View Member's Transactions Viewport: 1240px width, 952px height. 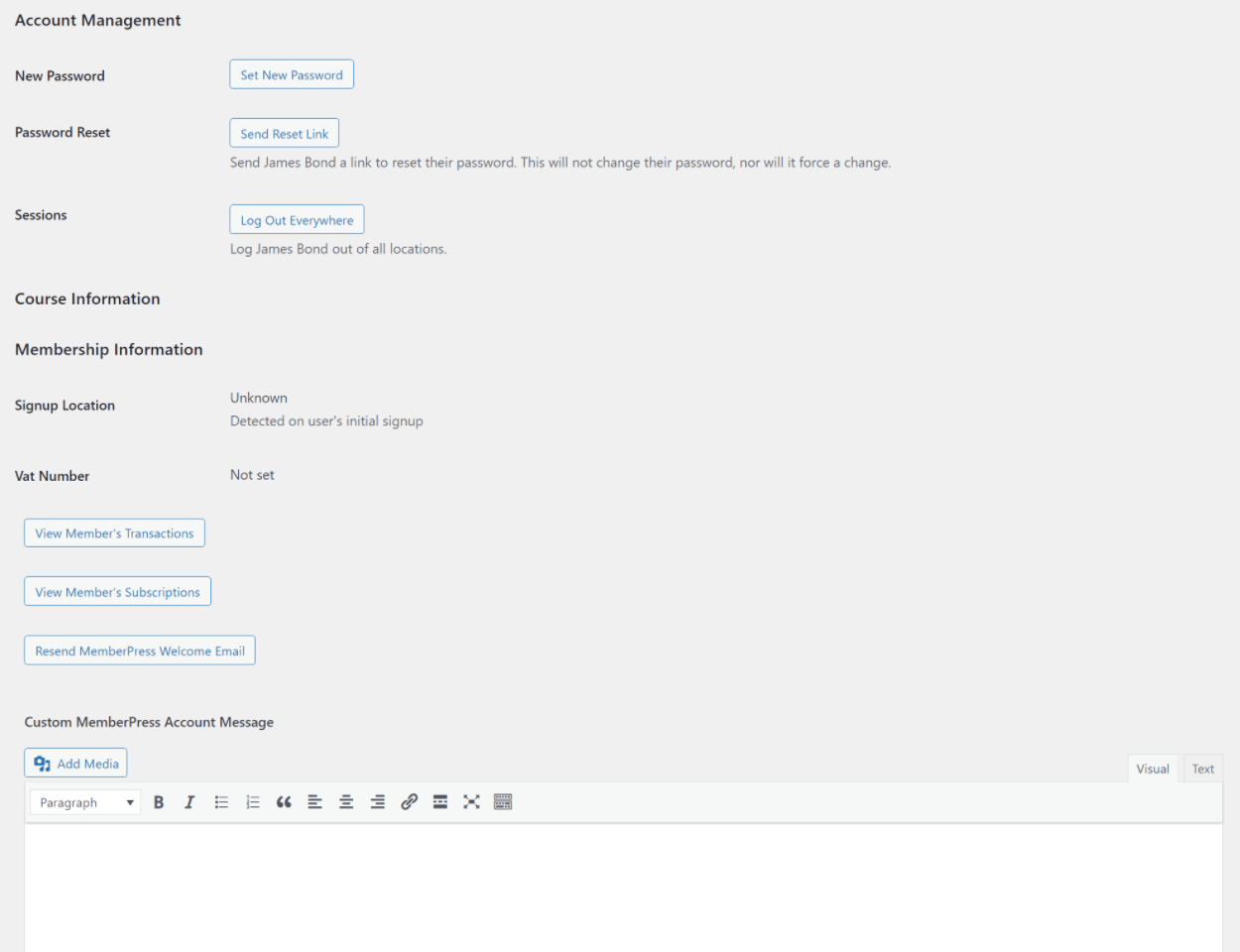tap(114, 533)
